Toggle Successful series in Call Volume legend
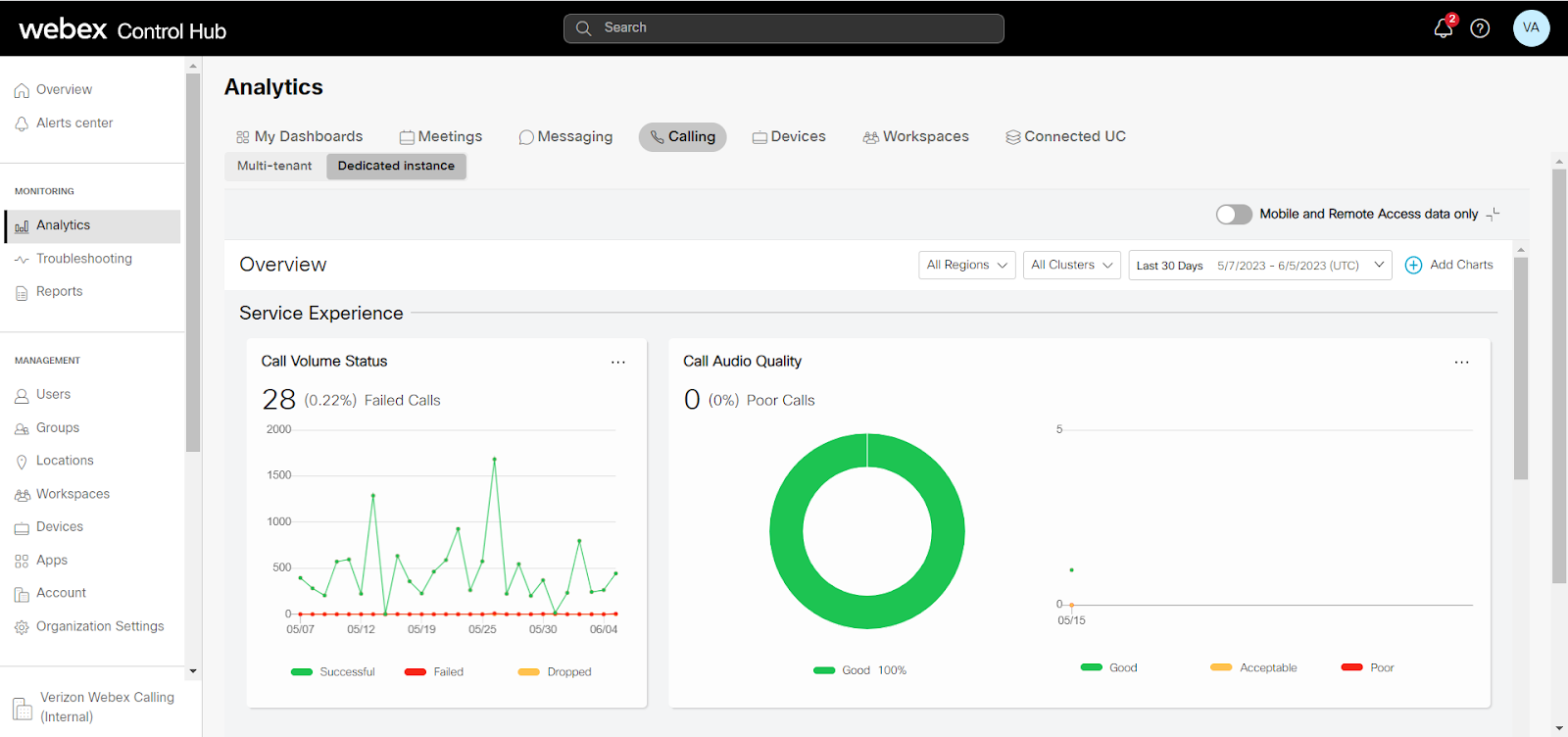 (333, 671)
